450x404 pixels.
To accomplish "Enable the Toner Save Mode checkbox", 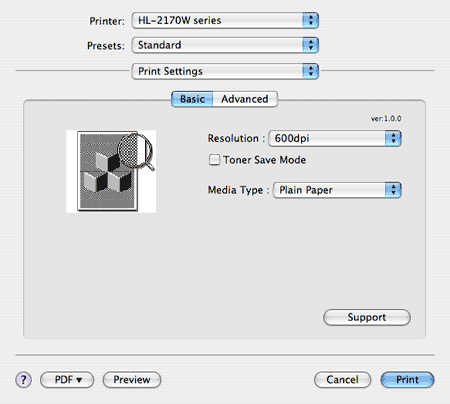I will coord(214,160).
